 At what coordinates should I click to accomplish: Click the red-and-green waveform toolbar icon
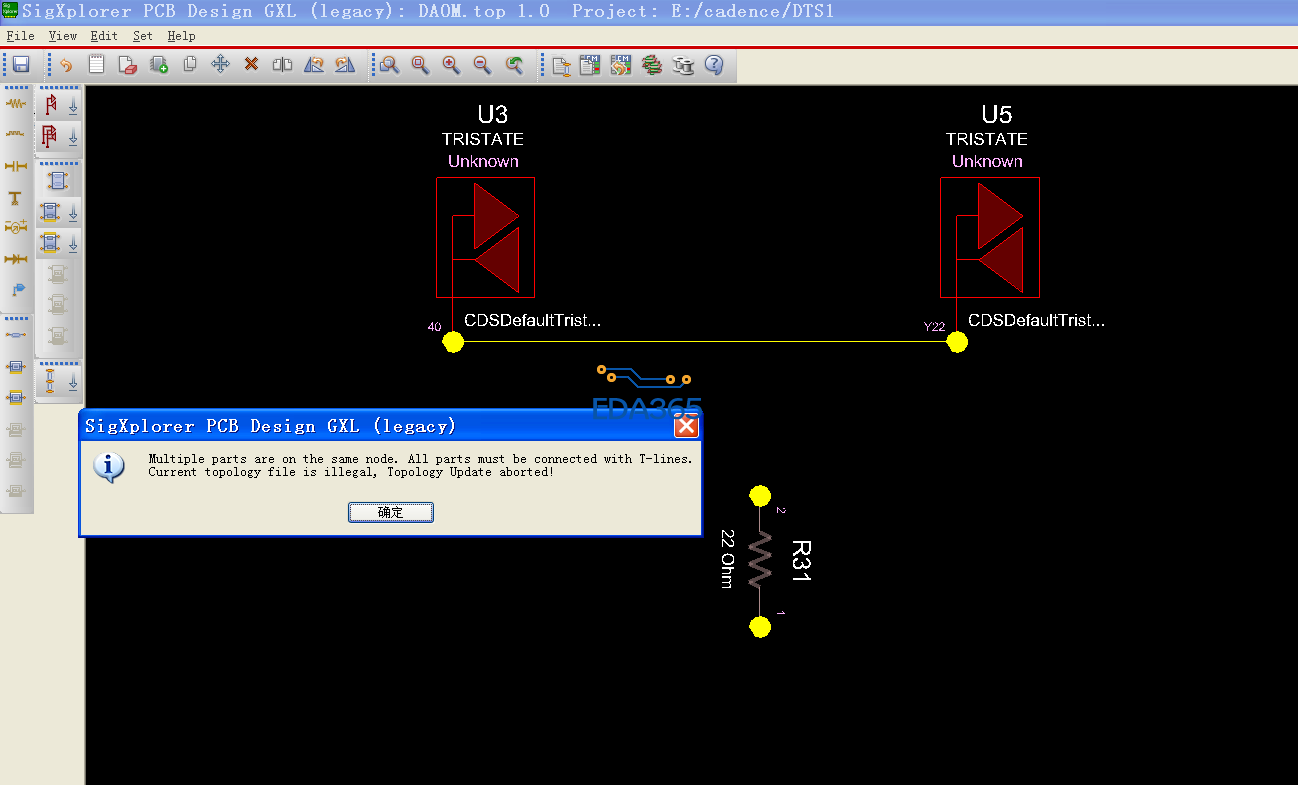tap(652, 65)
